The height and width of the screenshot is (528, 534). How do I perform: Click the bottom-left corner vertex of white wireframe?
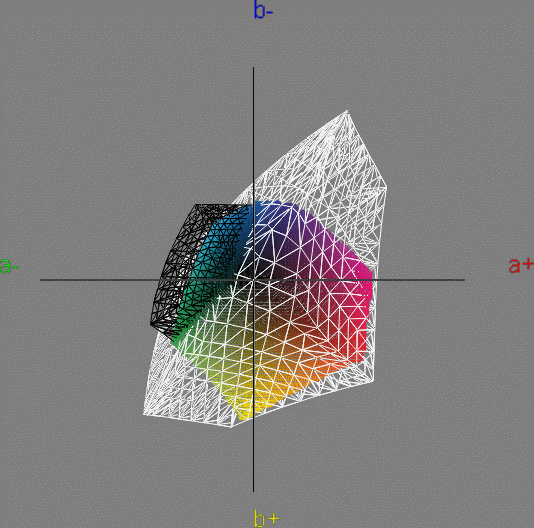click(143, 415)
